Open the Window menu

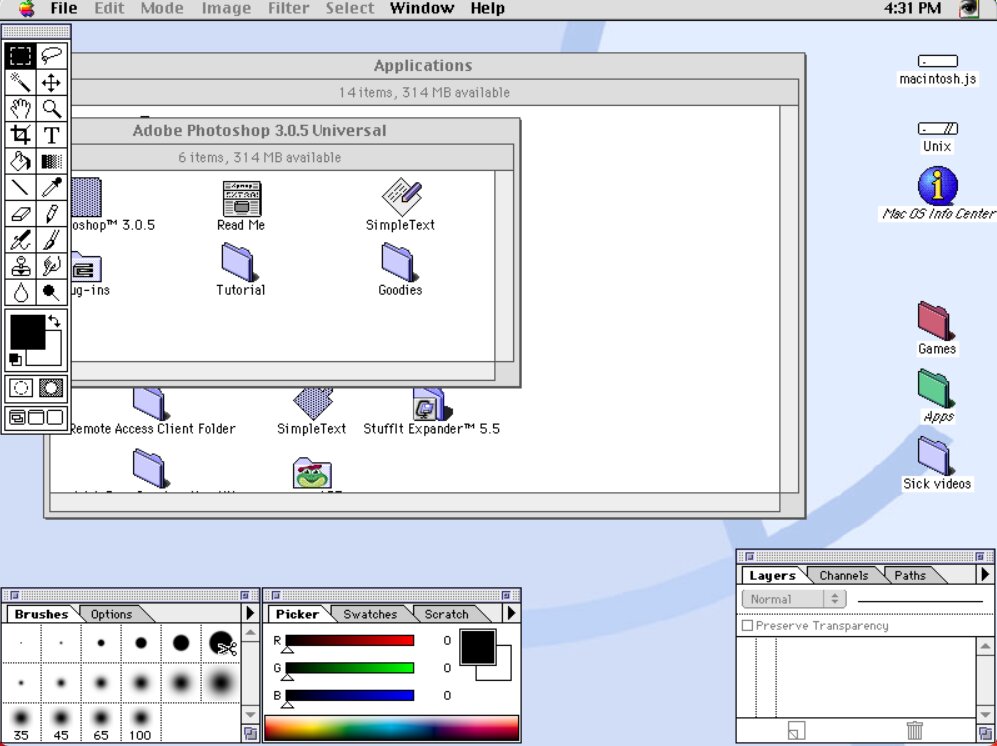422,8
